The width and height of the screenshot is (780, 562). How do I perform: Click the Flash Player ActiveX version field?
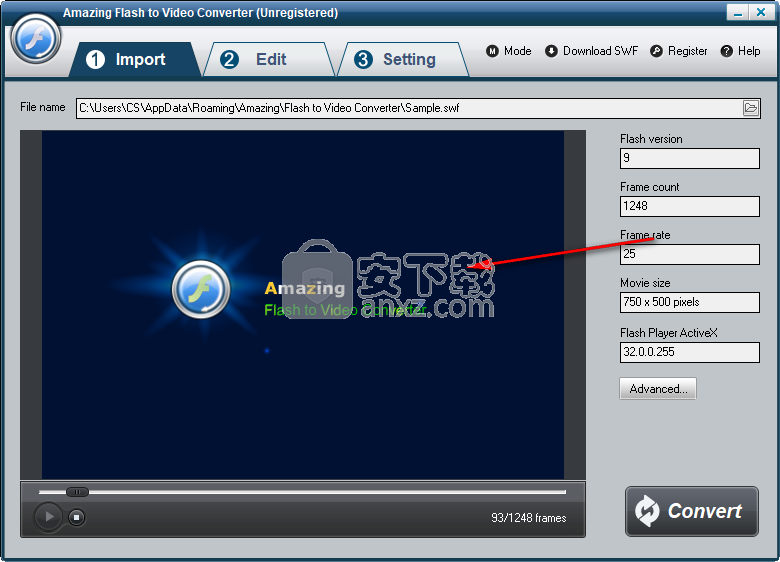[x=689, y=352]
